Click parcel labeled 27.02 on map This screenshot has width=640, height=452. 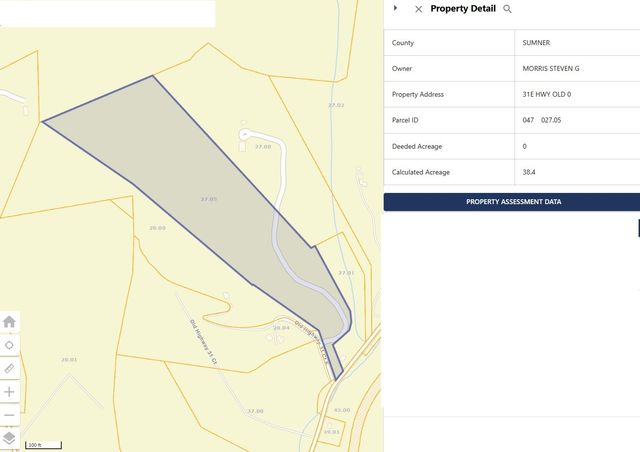335,105
